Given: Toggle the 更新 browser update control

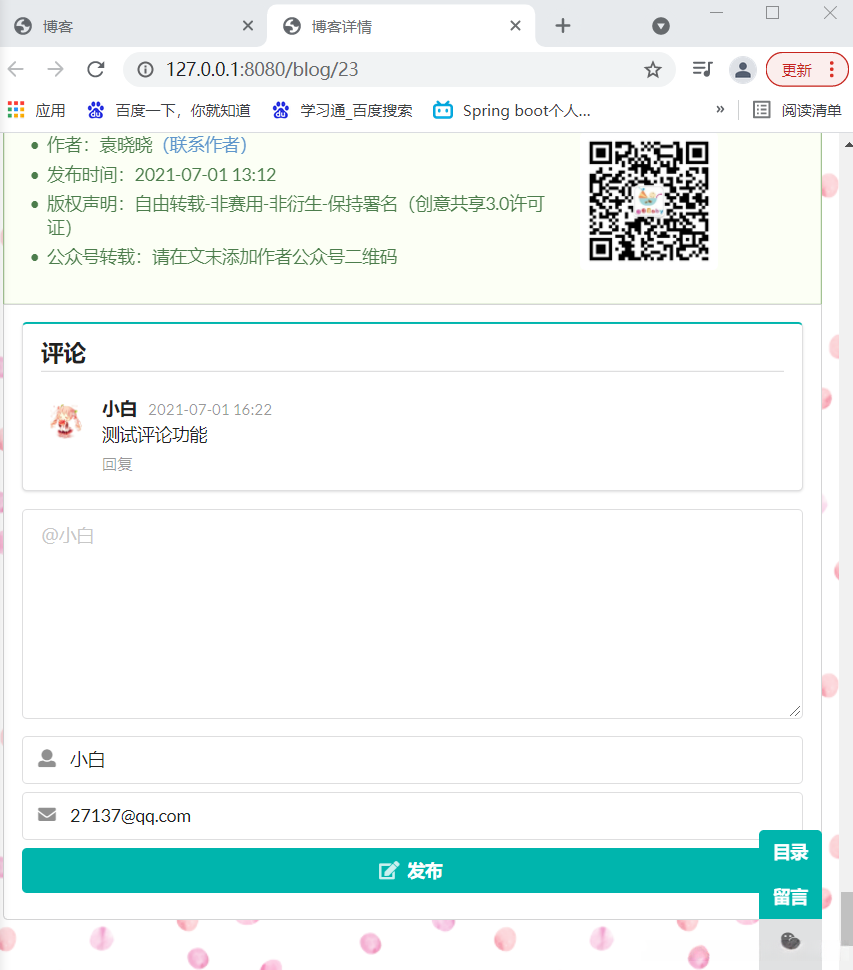Looking at the screenshot, I should coord(795,69).
